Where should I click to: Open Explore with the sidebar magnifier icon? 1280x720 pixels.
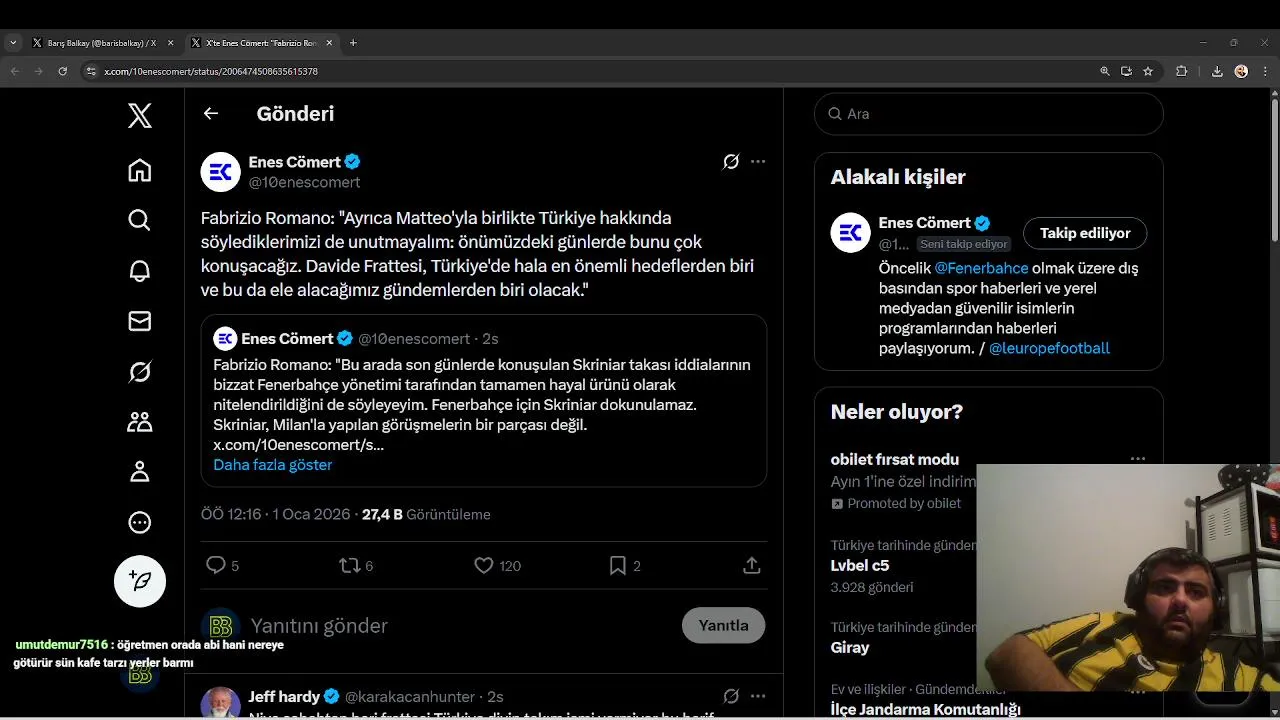[140, 220]
